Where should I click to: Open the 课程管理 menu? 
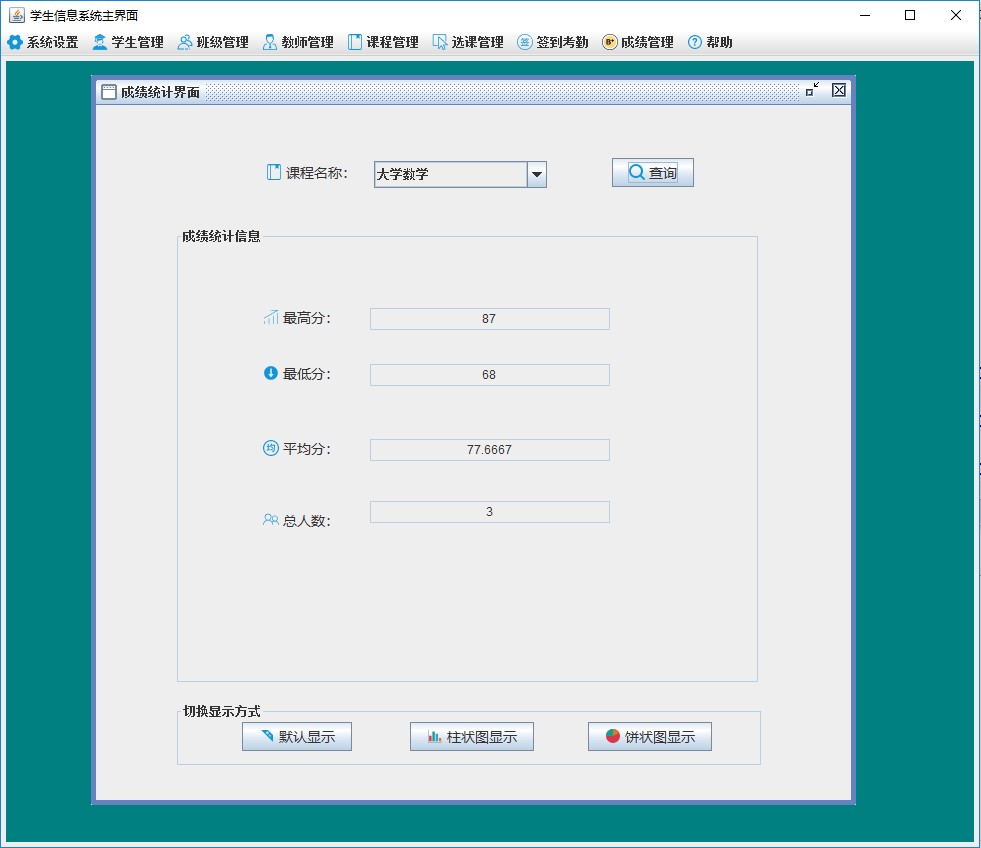pos(384,42)
